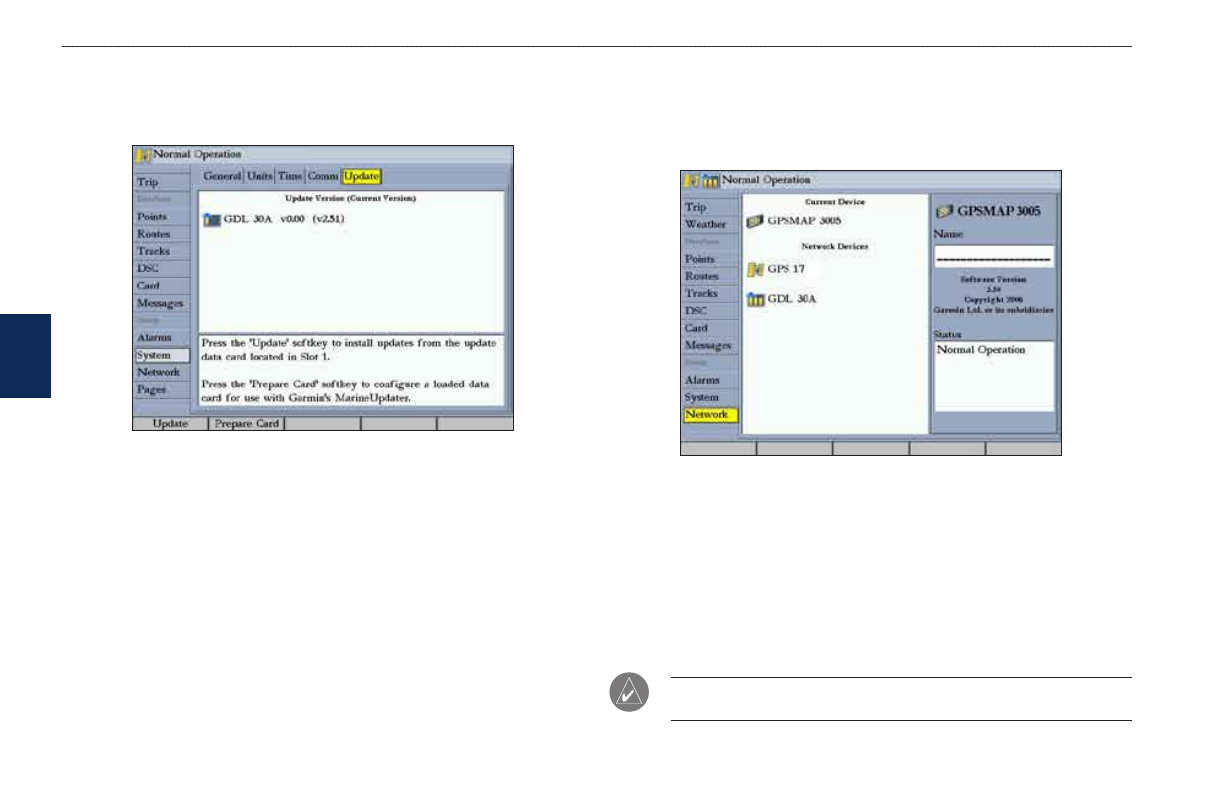Open Alarms in the Network Devices screen sidebar
1224x796 pixels.
tap(710, 380)
